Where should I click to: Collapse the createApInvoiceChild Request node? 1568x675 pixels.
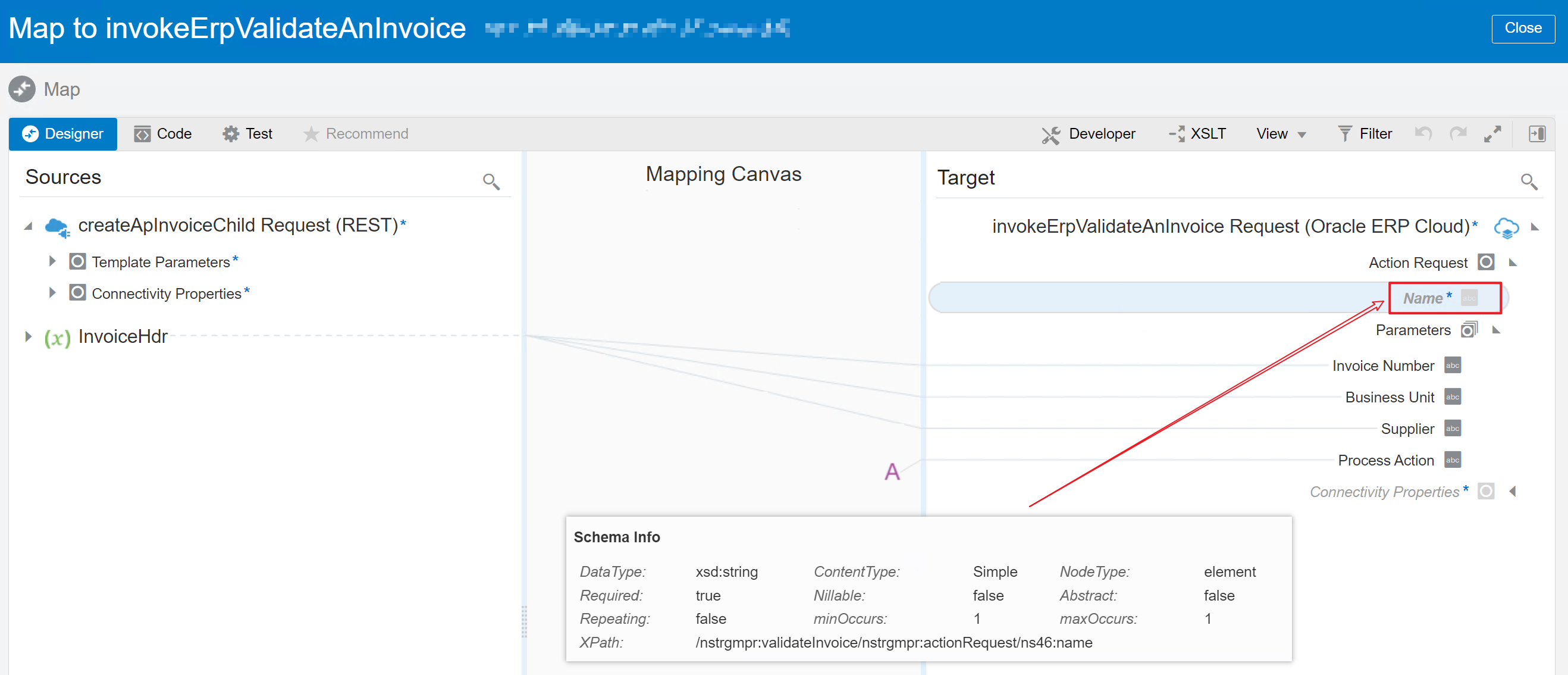coord(28,226)
